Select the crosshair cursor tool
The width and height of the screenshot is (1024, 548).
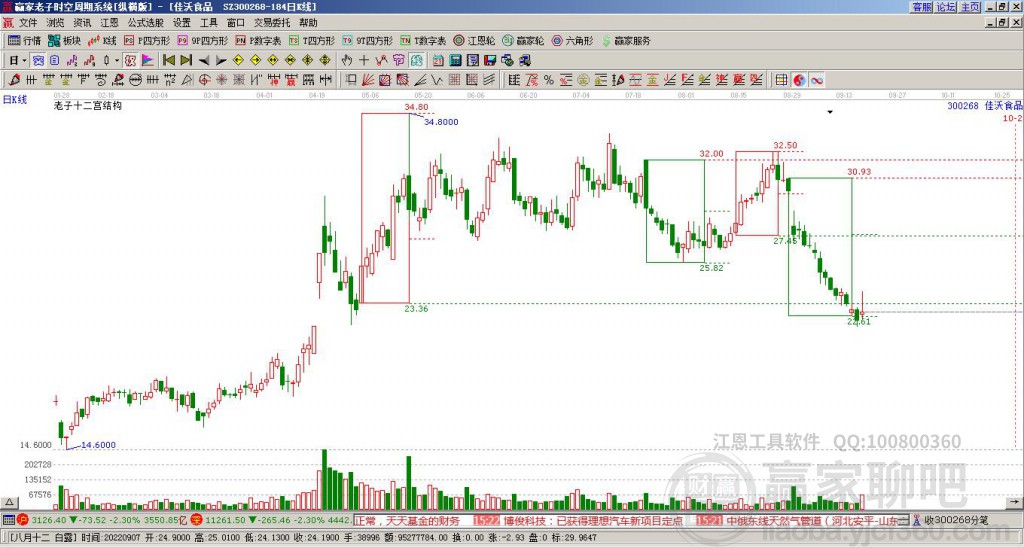(364, 61)
